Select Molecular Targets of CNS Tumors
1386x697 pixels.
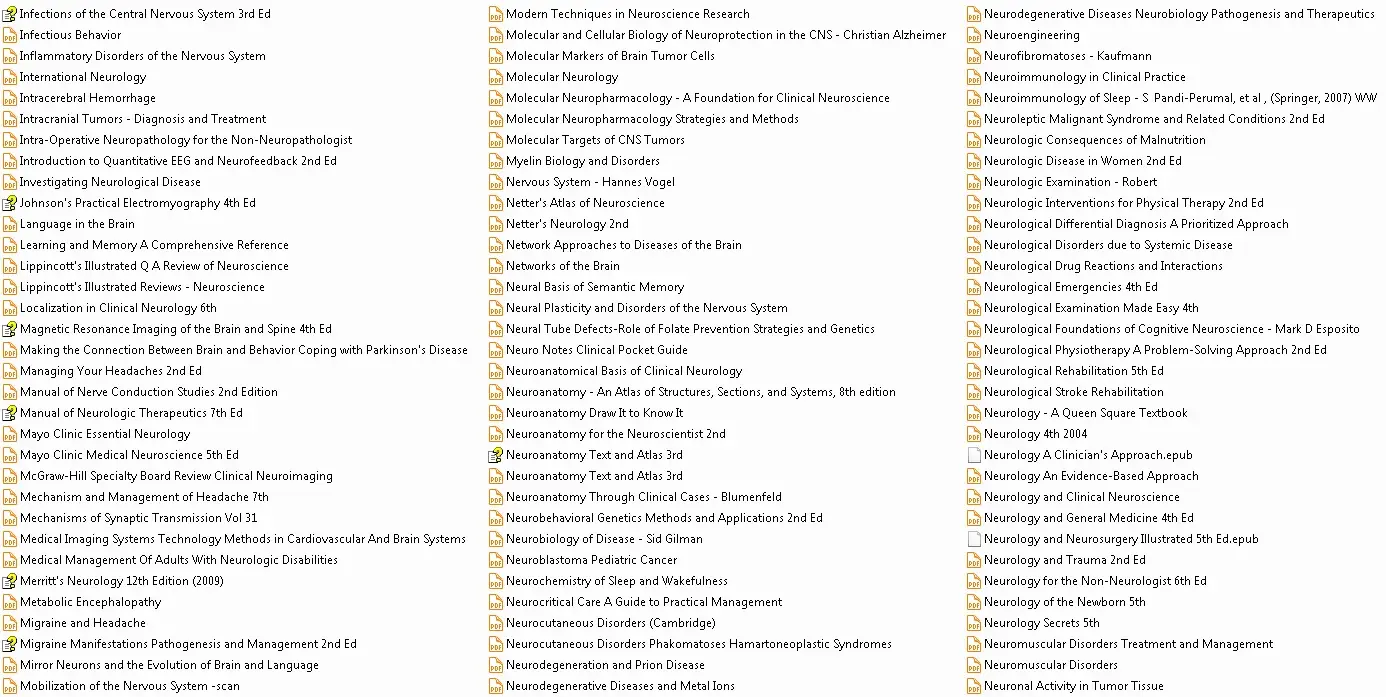click(x=595, y=140)
